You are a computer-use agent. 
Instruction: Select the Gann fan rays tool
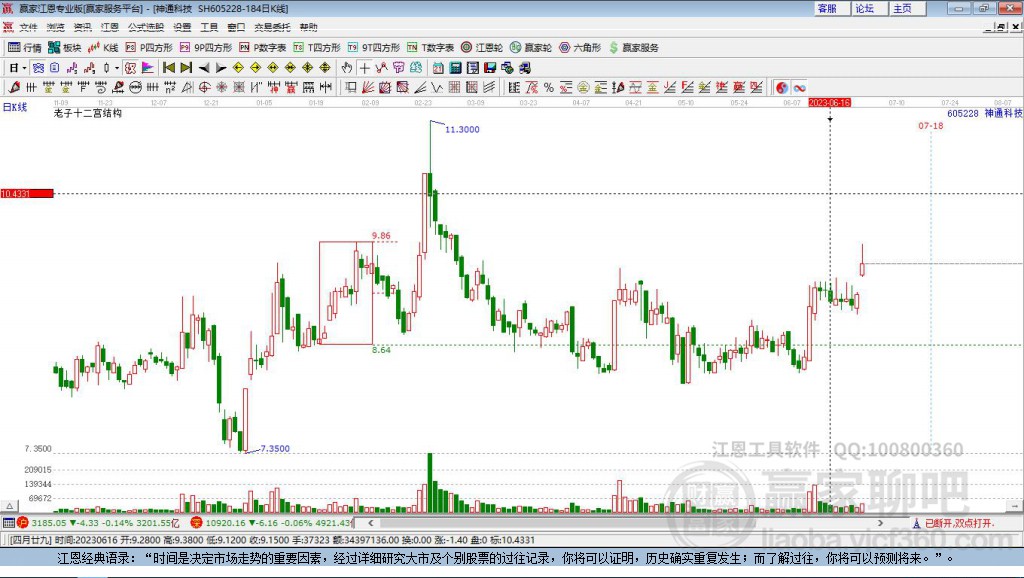point(368,88)
